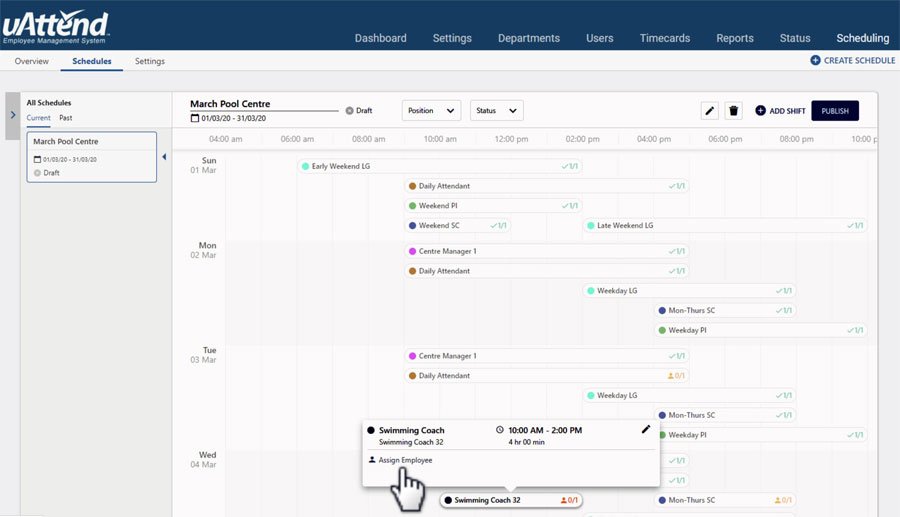Click pencil icon in Swimming Coach popup
This screenshot has width=900, height=517.
[646, 430]
